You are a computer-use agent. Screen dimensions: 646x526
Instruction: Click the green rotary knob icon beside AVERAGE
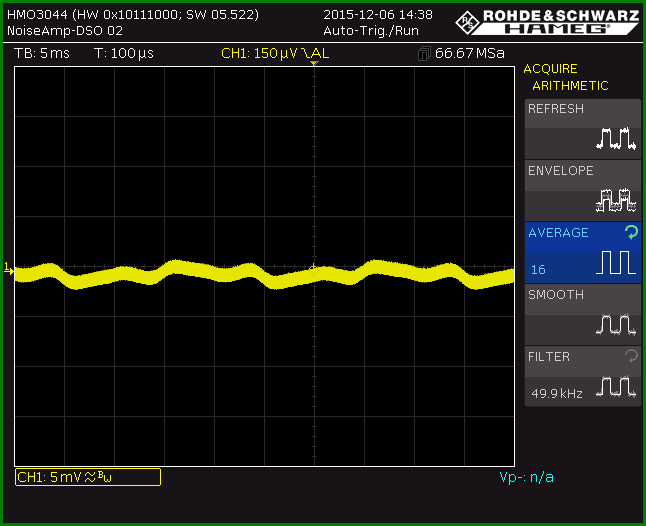pos(632,232)
